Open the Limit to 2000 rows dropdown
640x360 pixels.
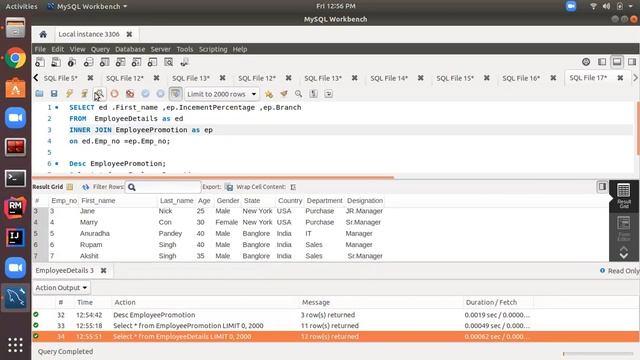click(222, 94)
